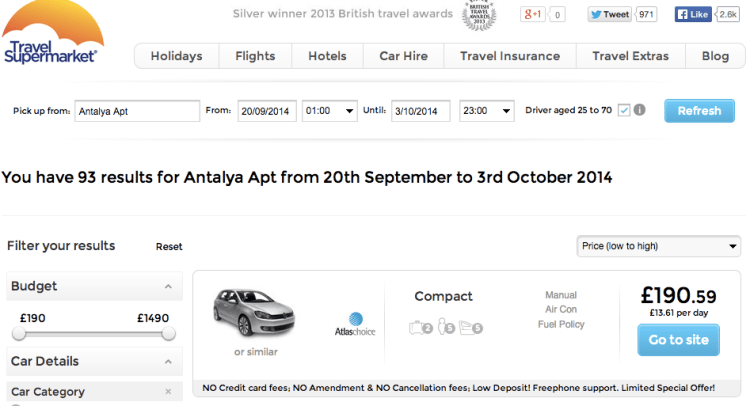Click the Google +1 button

pyautogui.click(x=532, y=14)
